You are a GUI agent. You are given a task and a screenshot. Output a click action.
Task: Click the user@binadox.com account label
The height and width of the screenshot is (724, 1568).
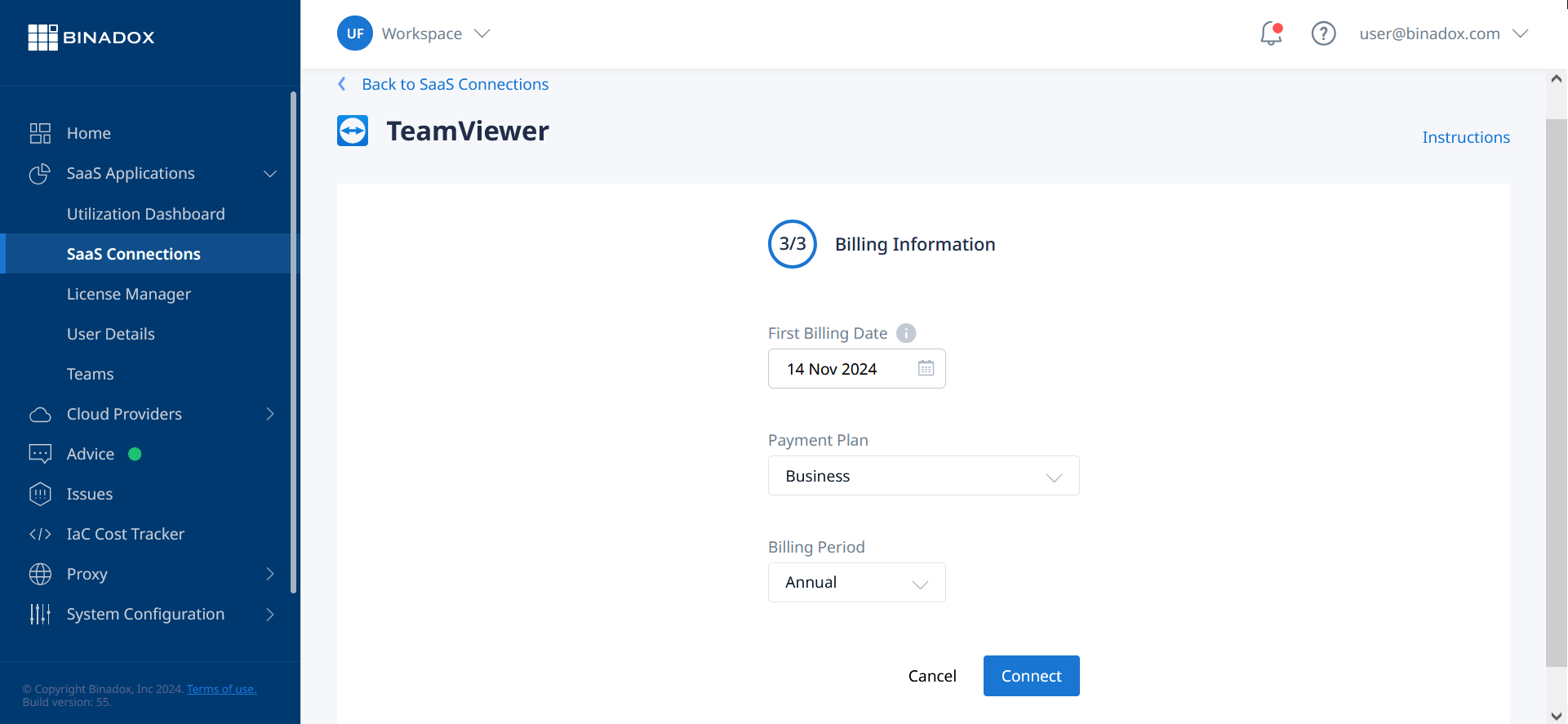coord(1429,33)
